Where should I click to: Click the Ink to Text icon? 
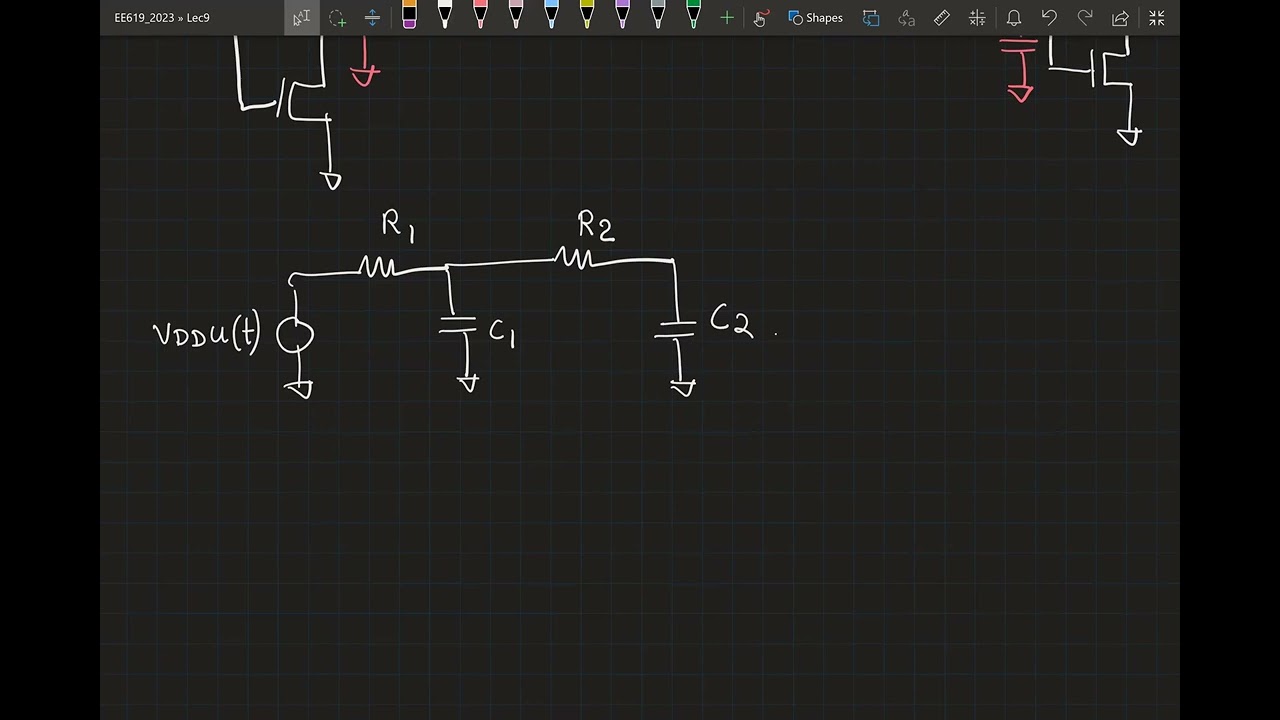[x=907, y=17]
